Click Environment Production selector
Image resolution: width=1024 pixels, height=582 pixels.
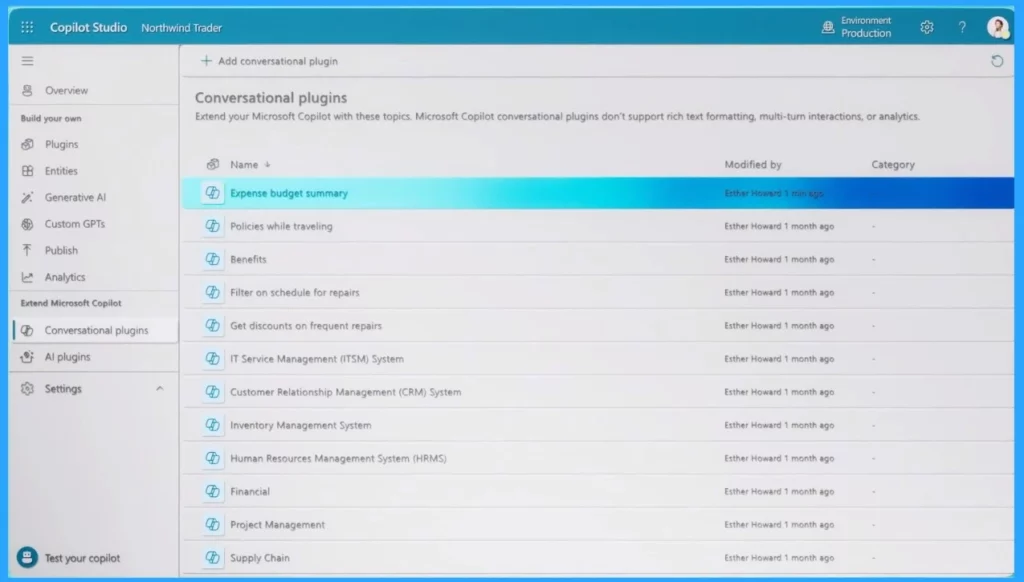point(856,27)
